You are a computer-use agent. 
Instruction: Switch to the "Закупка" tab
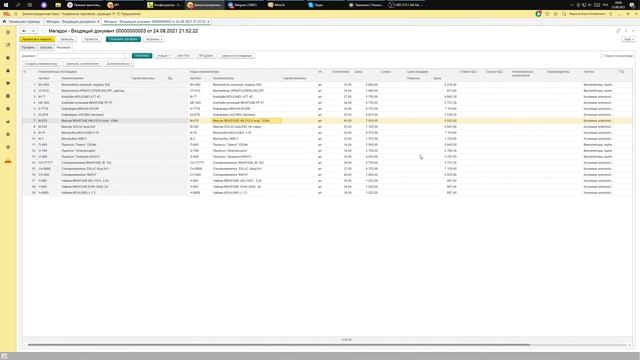point(46,47)
